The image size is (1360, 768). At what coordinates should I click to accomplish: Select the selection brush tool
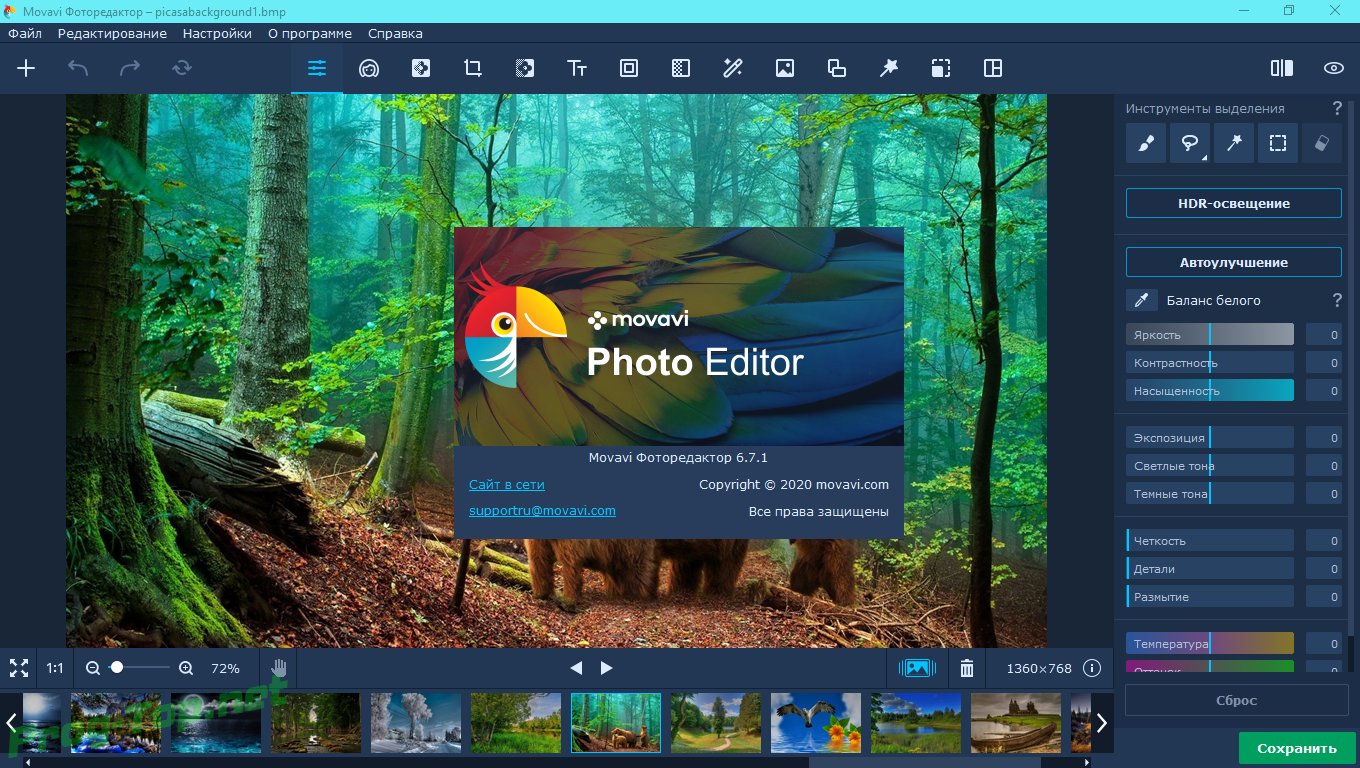pyautogui.click(x=1145, y=143)
